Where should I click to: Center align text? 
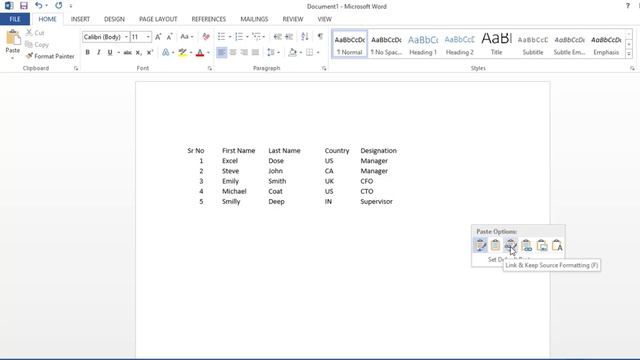point(233,52)
